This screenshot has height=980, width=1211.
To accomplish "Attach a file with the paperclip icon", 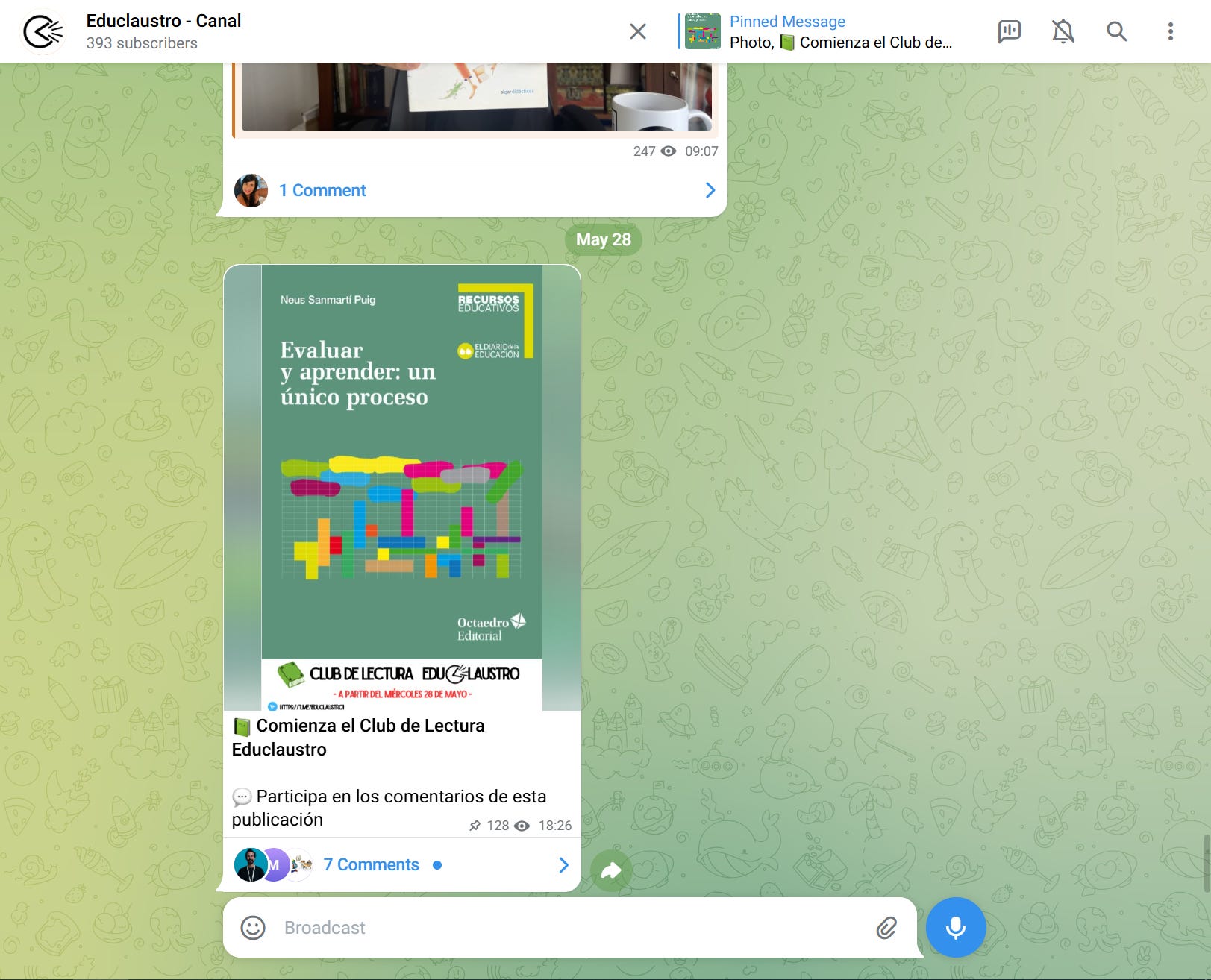I will coord(886,928).
